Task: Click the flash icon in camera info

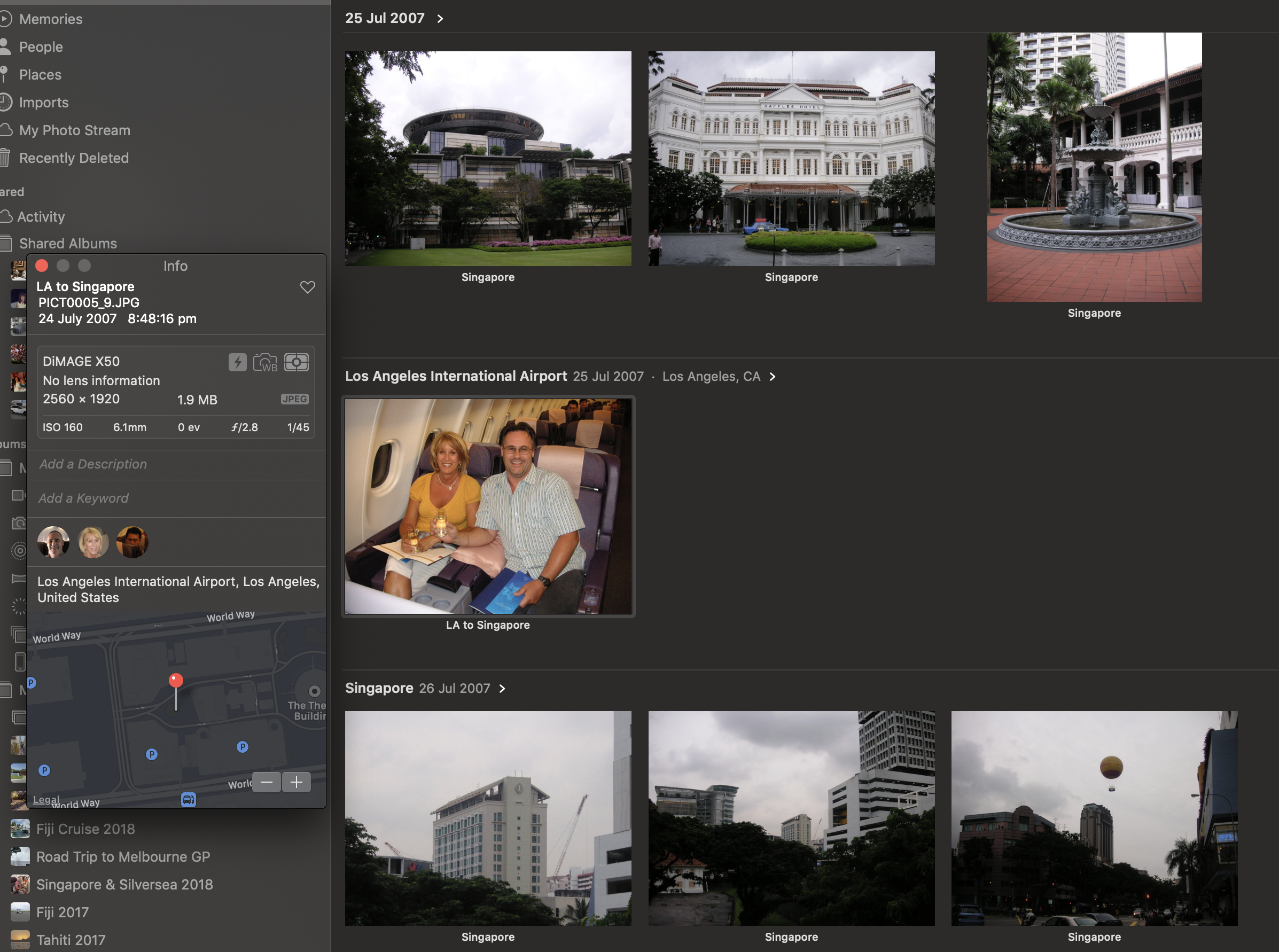Action: click(237, 362)
